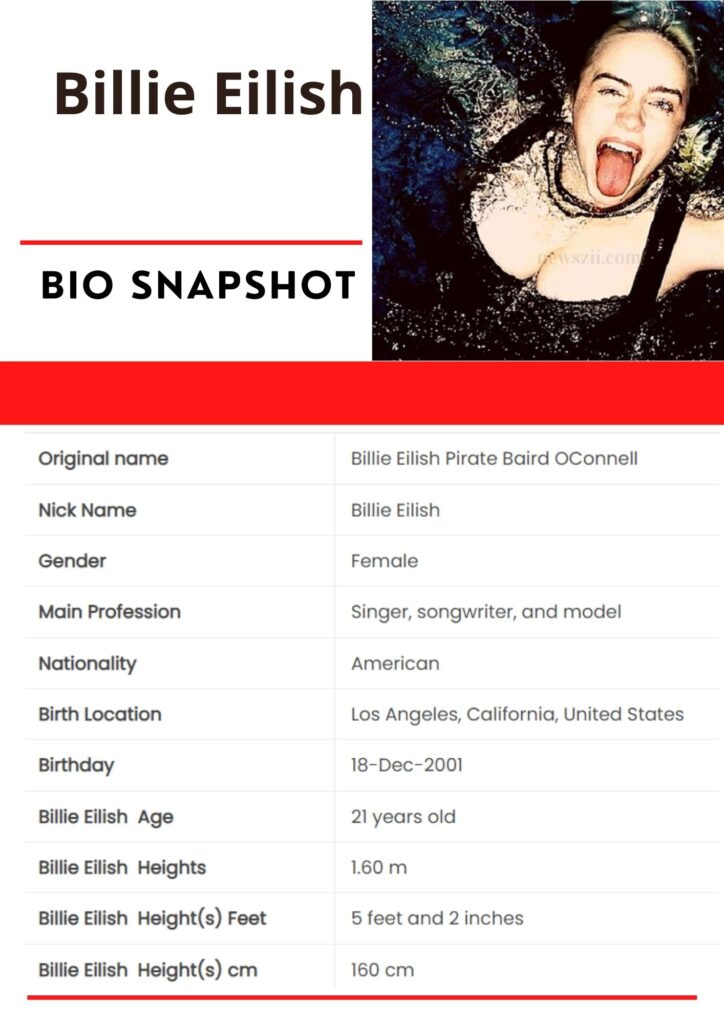Click the large "Billie Eilish" title heading
Image resolution: width=724 pixels, height=1024 pixels.
[x=208, y=95]
